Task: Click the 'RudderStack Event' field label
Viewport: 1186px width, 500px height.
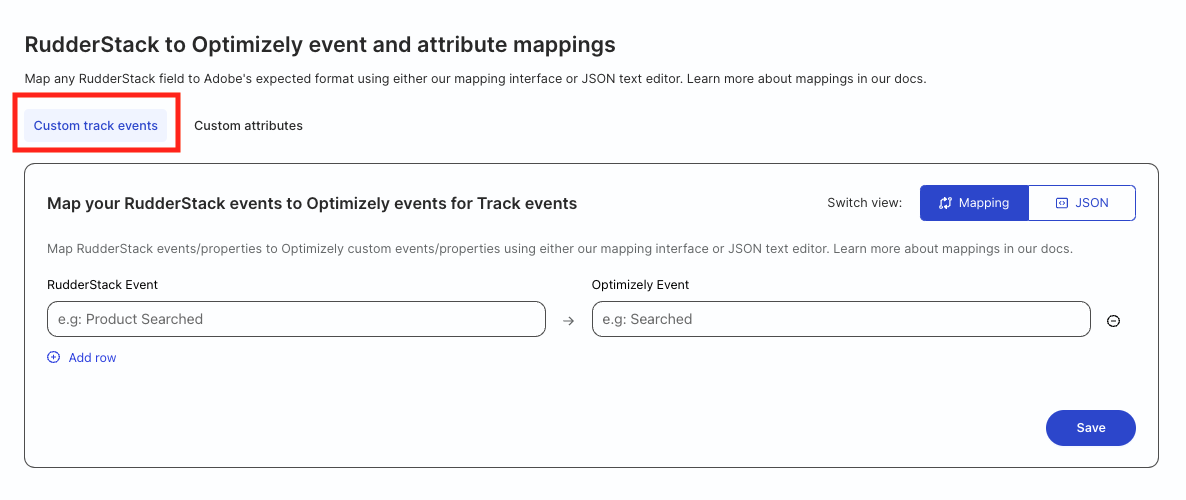Action: (x=102, y=284)
